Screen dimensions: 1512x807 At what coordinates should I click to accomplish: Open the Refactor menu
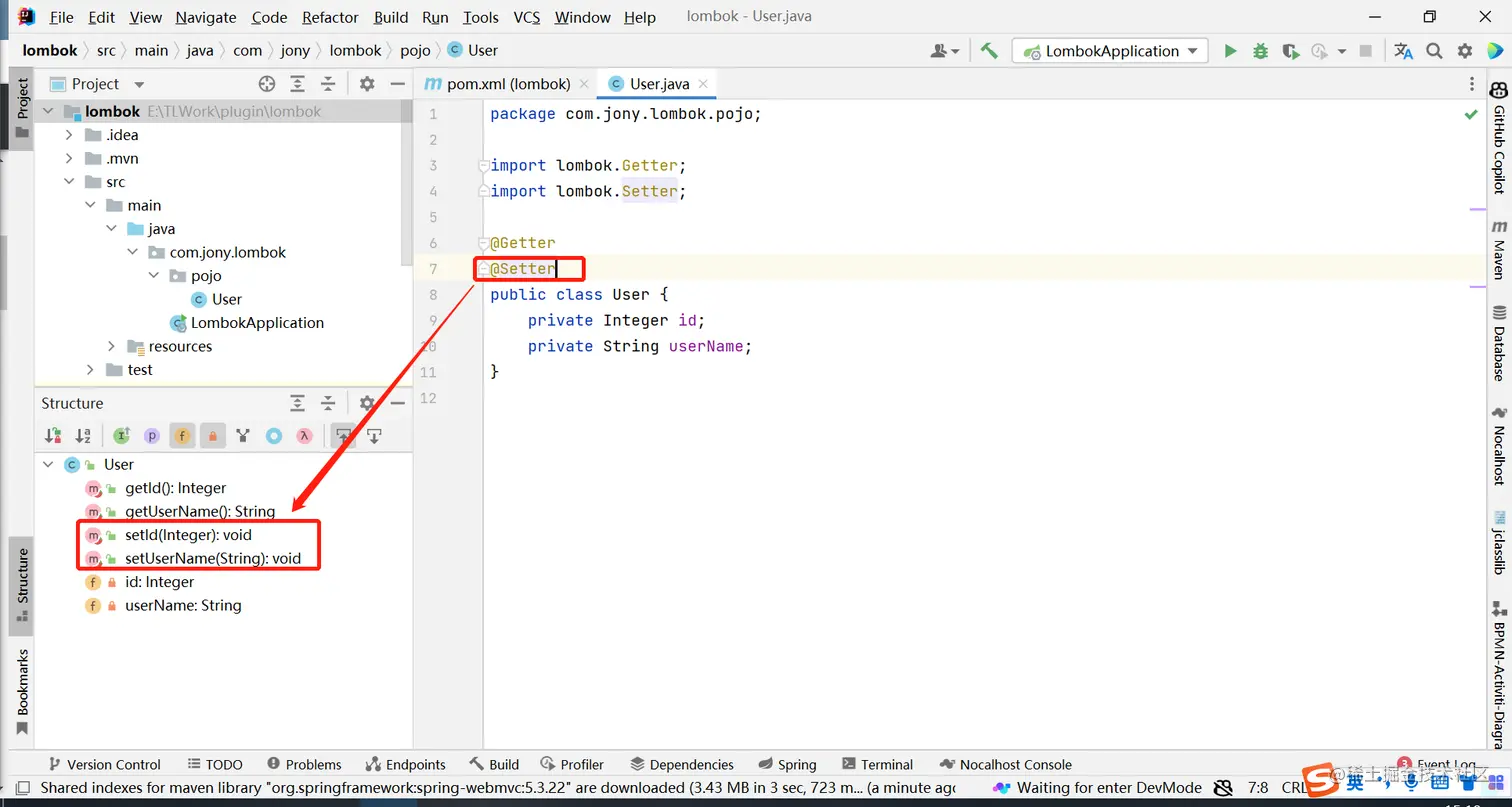tap(330, 17)
